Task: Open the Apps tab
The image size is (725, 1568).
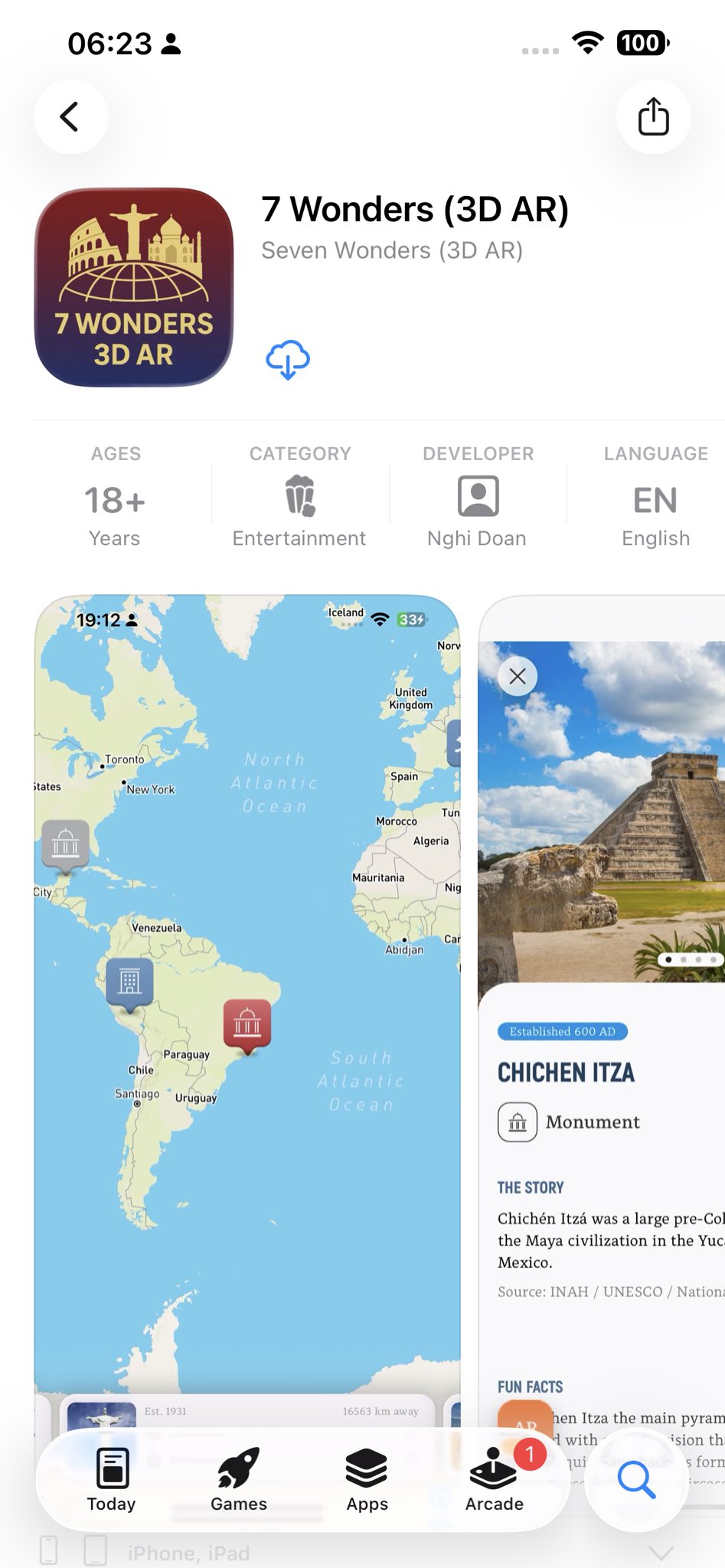Action: click(367, 1480)
